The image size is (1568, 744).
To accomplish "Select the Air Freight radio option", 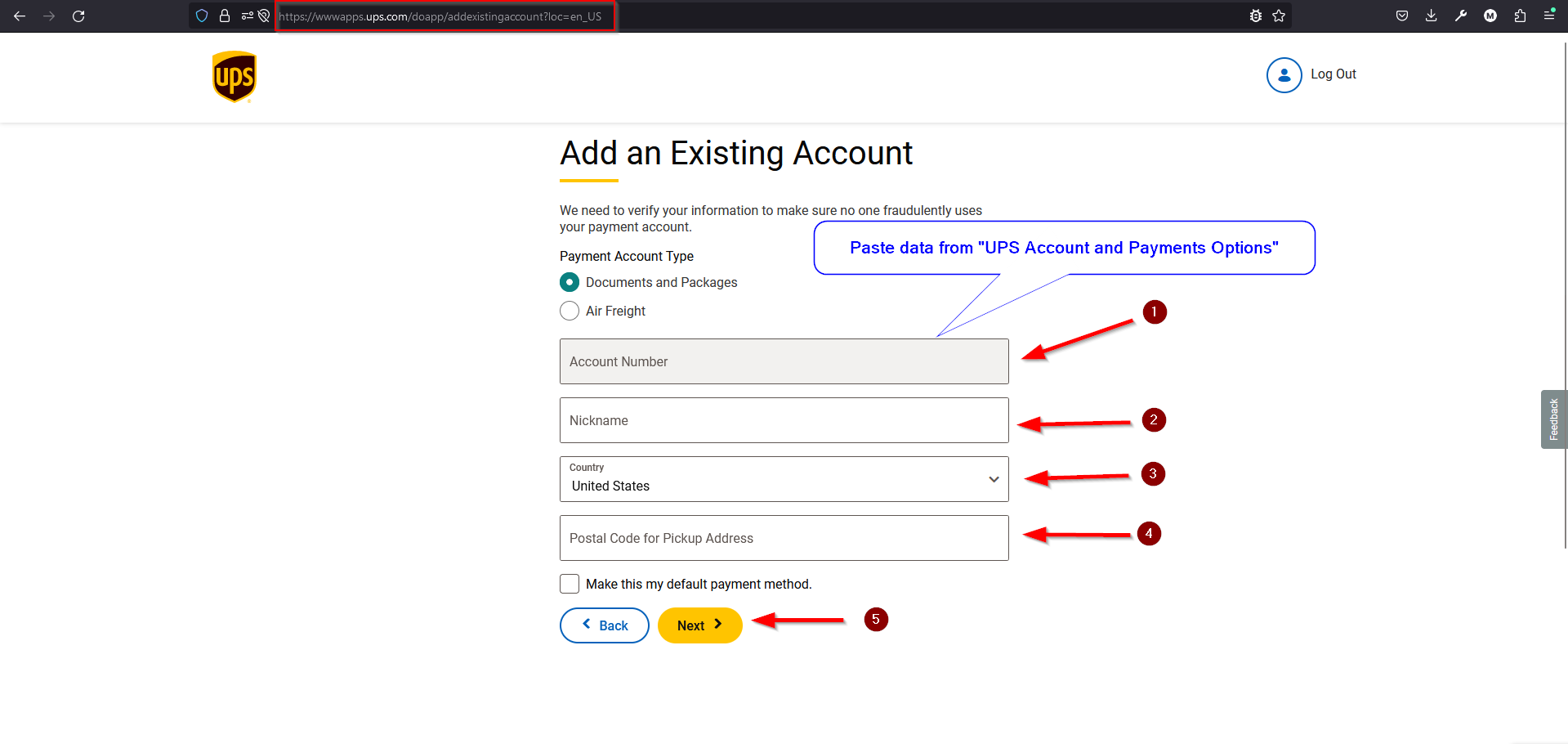I will click(570, 311).
